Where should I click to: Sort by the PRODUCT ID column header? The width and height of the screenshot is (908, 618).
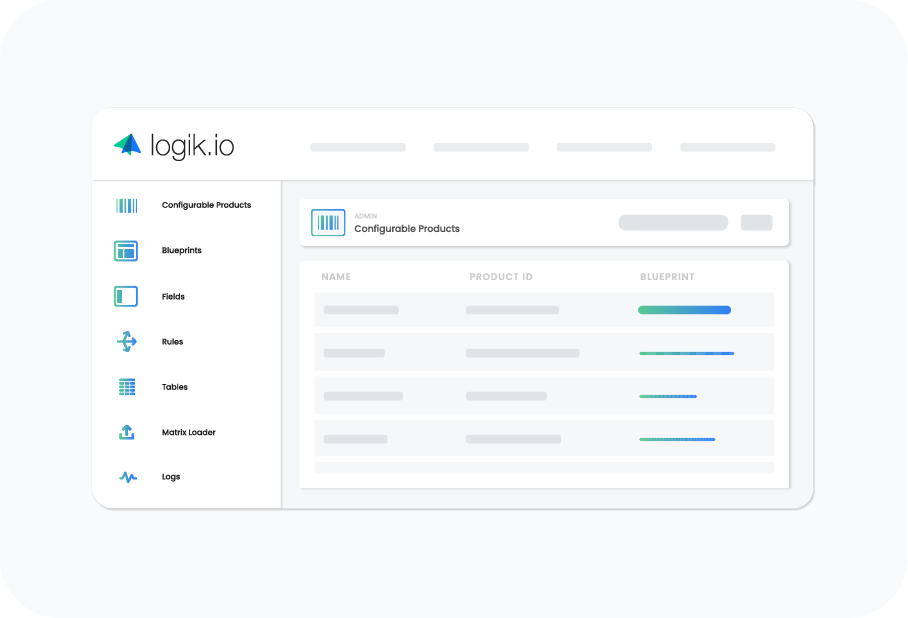click(x=501, y=276)
